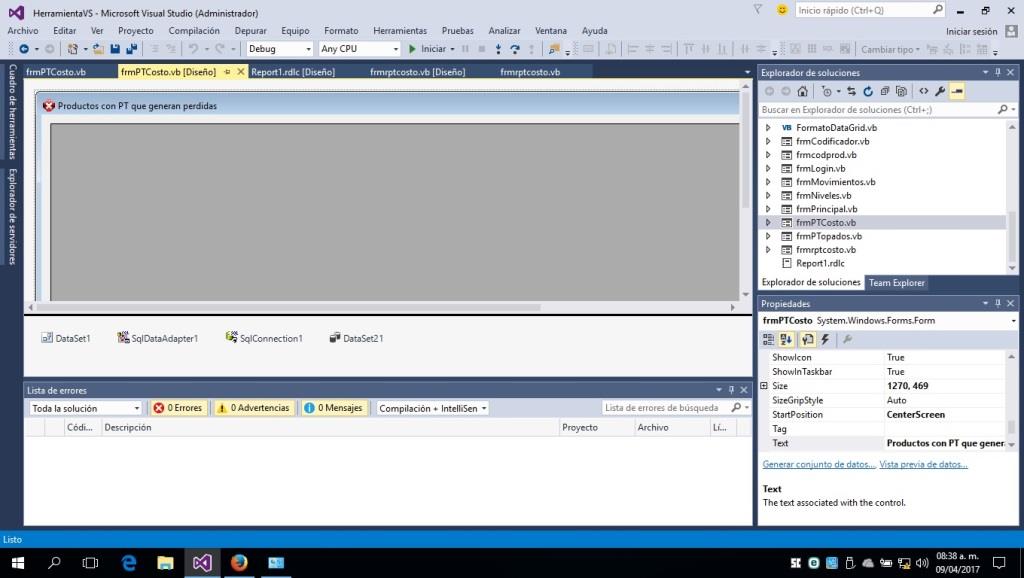Click the Step Over debug icon

515,49
